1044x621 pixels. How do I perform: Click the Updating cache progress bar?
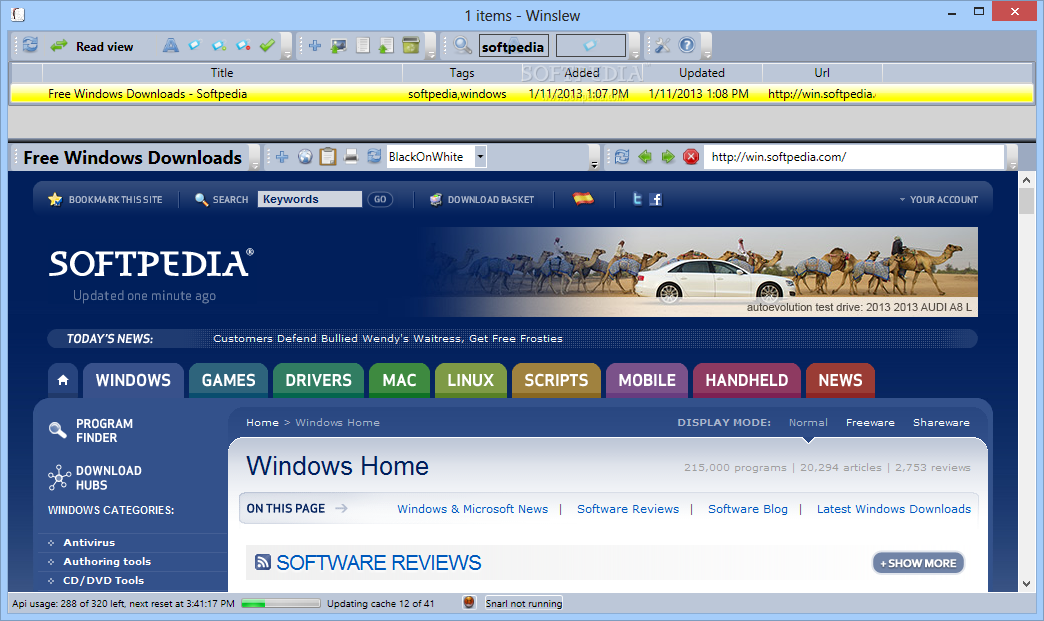[x=280, y=604]
